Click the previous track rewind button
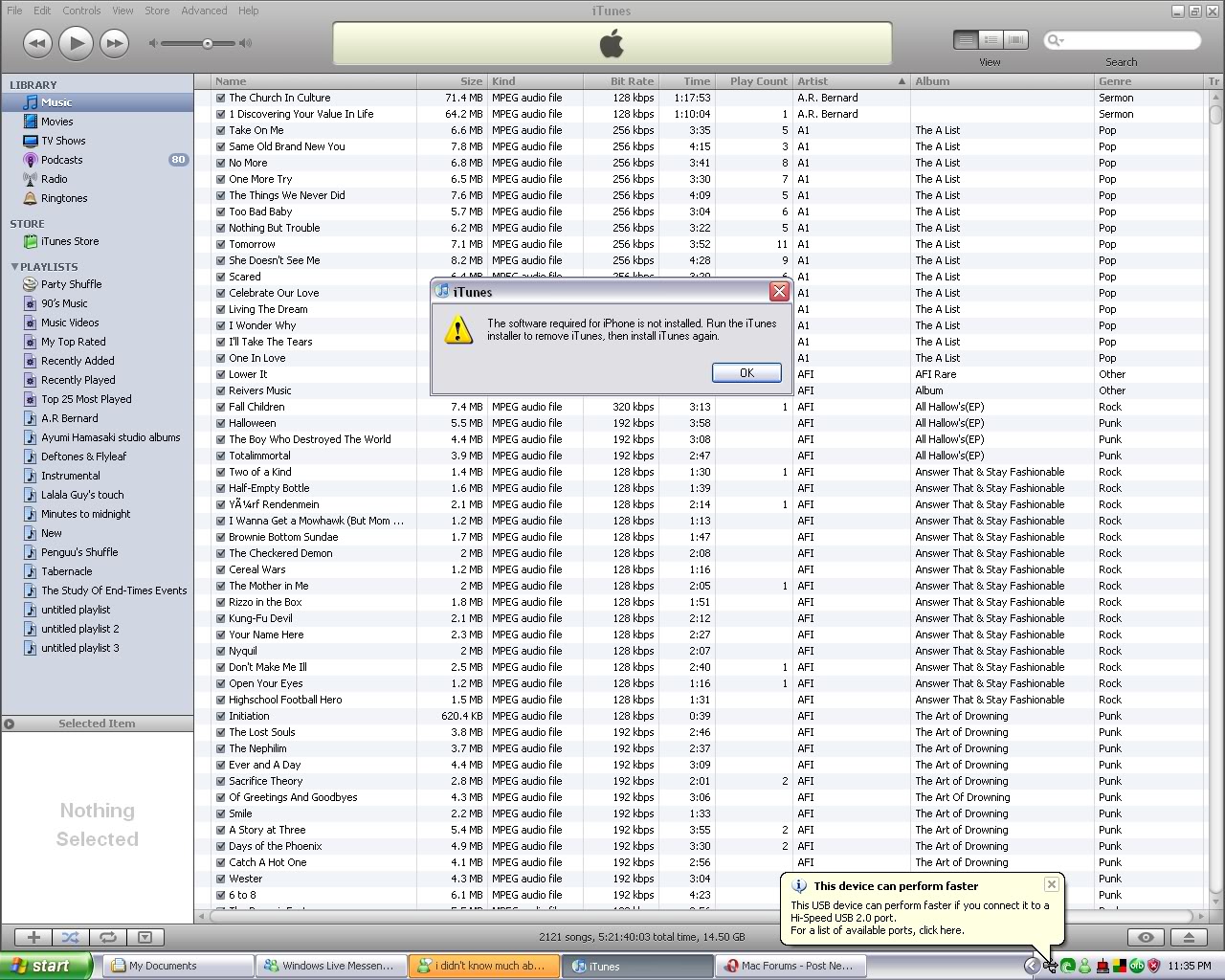Viewport: 1225px width, 980px height. 37,43
